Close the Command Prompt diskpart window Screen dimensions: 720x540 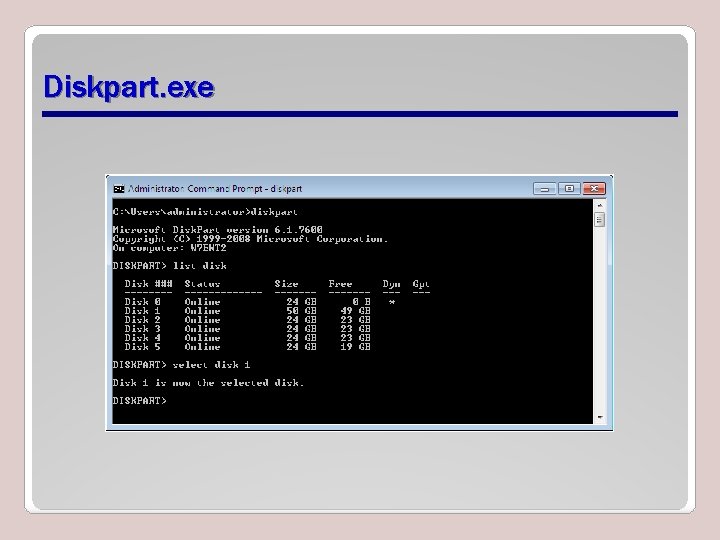click(594, 189)
